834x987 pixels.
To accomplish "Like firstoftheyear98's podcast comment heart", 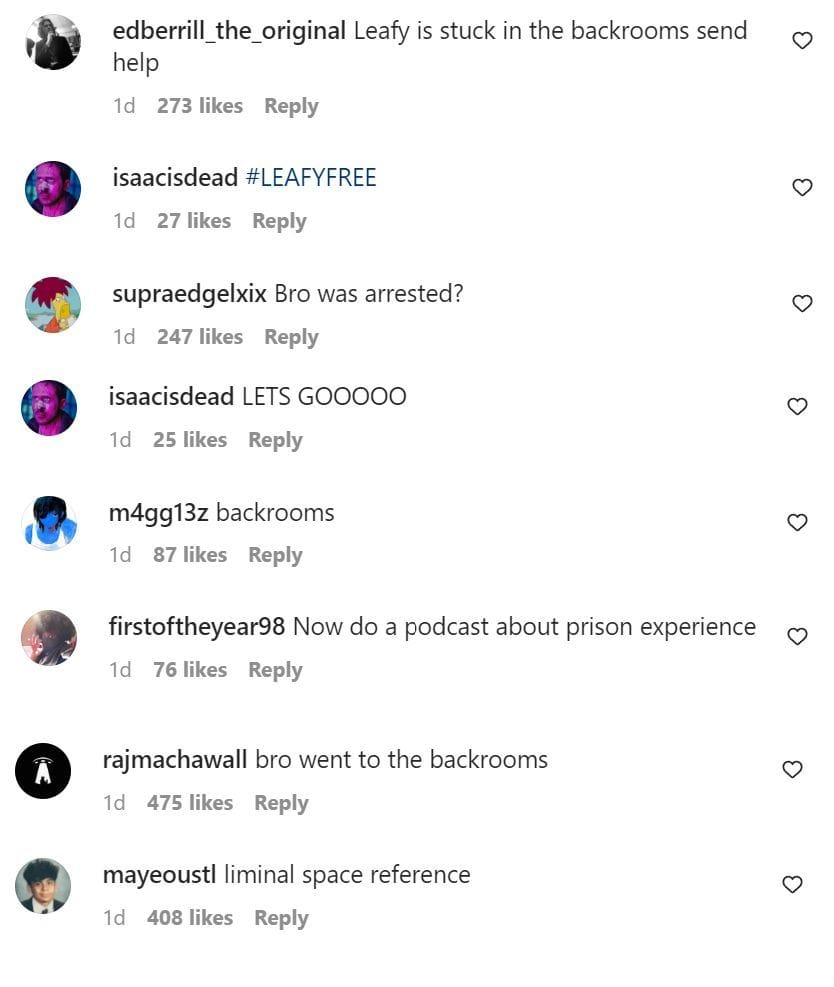I will [x=797, y=637].
